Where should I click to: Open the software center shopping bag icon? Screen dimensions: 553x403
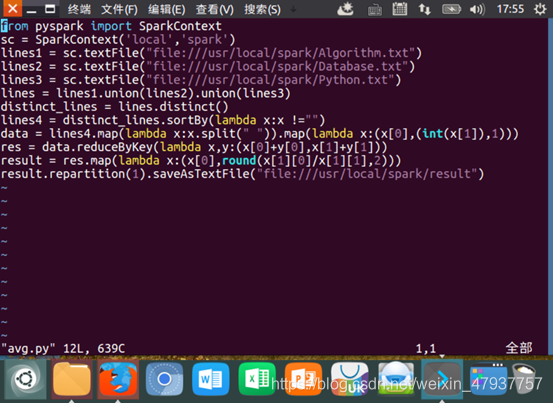(x=350, y=379)
